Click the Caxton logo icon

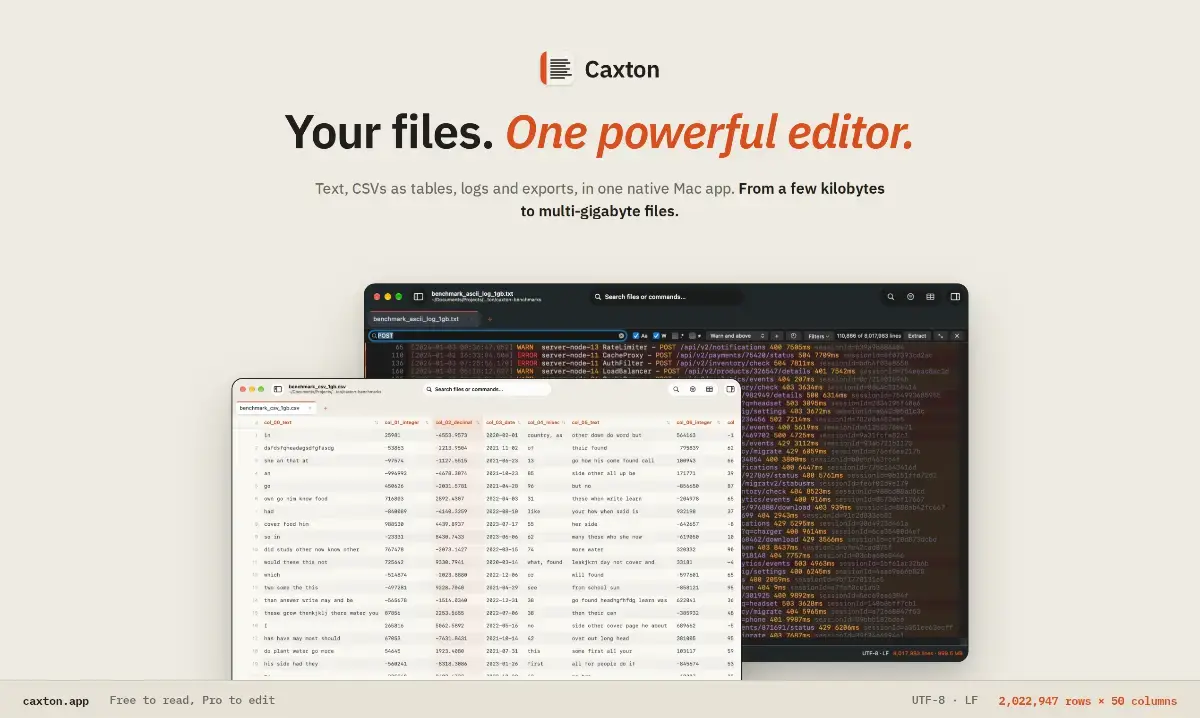coord(557,69)
